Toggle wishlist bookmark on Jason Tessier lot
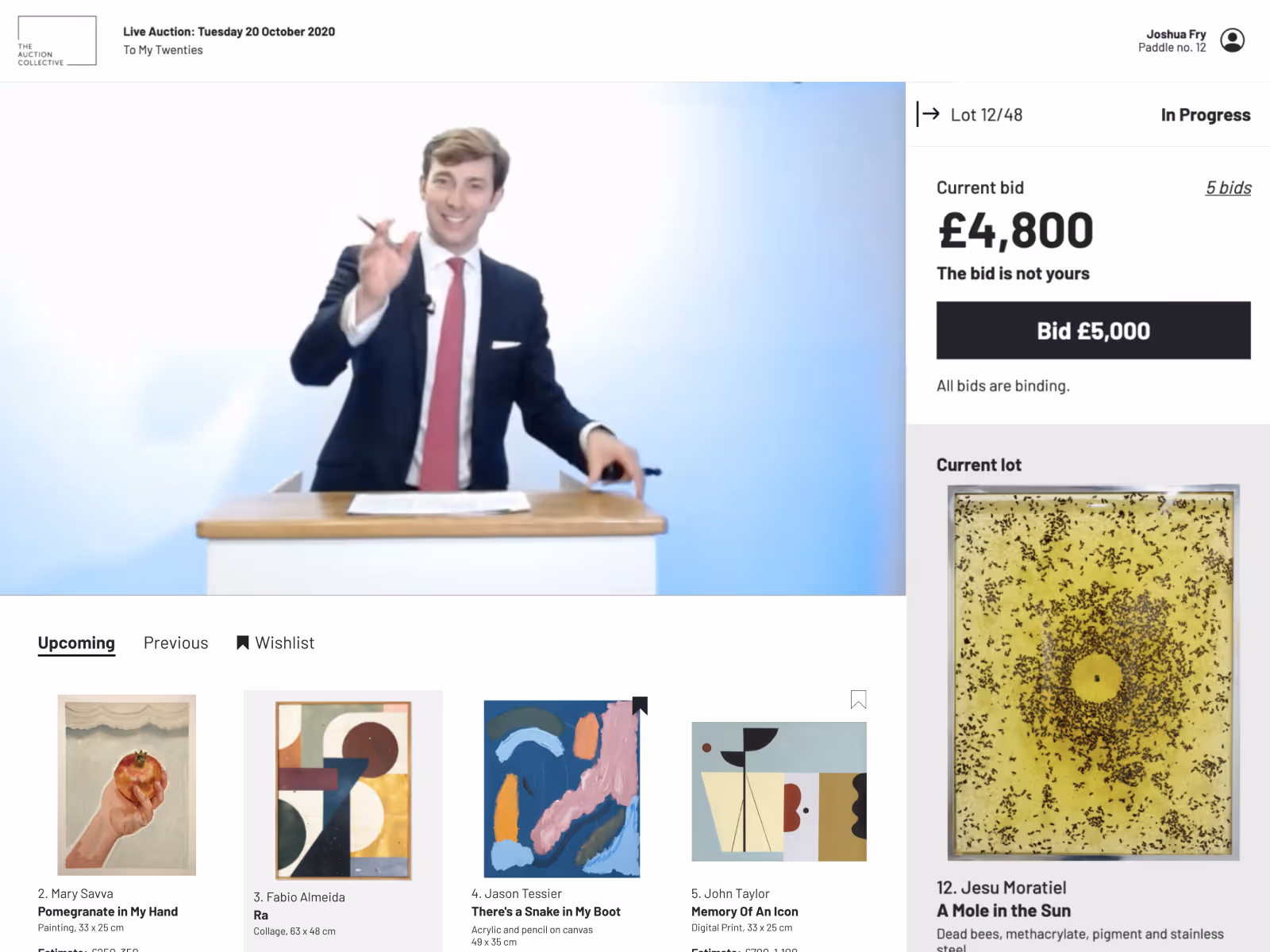Image resolution: width=1270 pixels, height=952 pixels. coord(640,705)
